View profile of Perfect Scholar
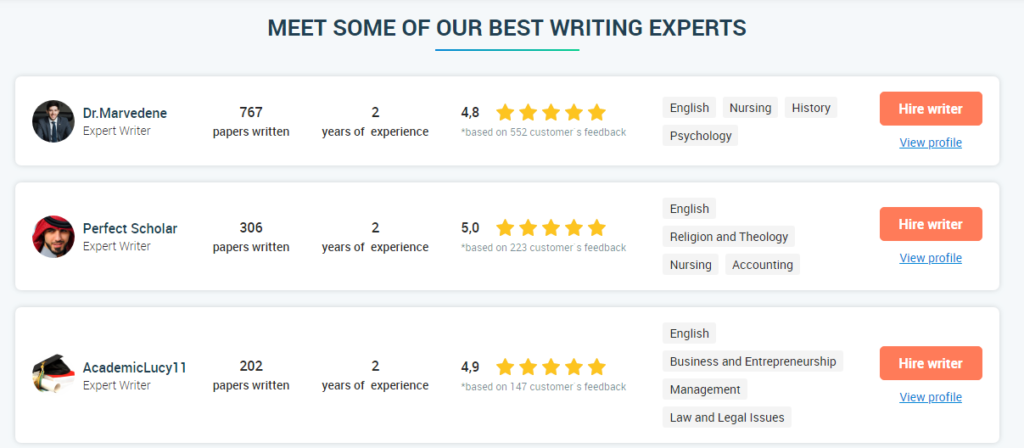This screenshot has width=1024, height=448. point(931,258)
